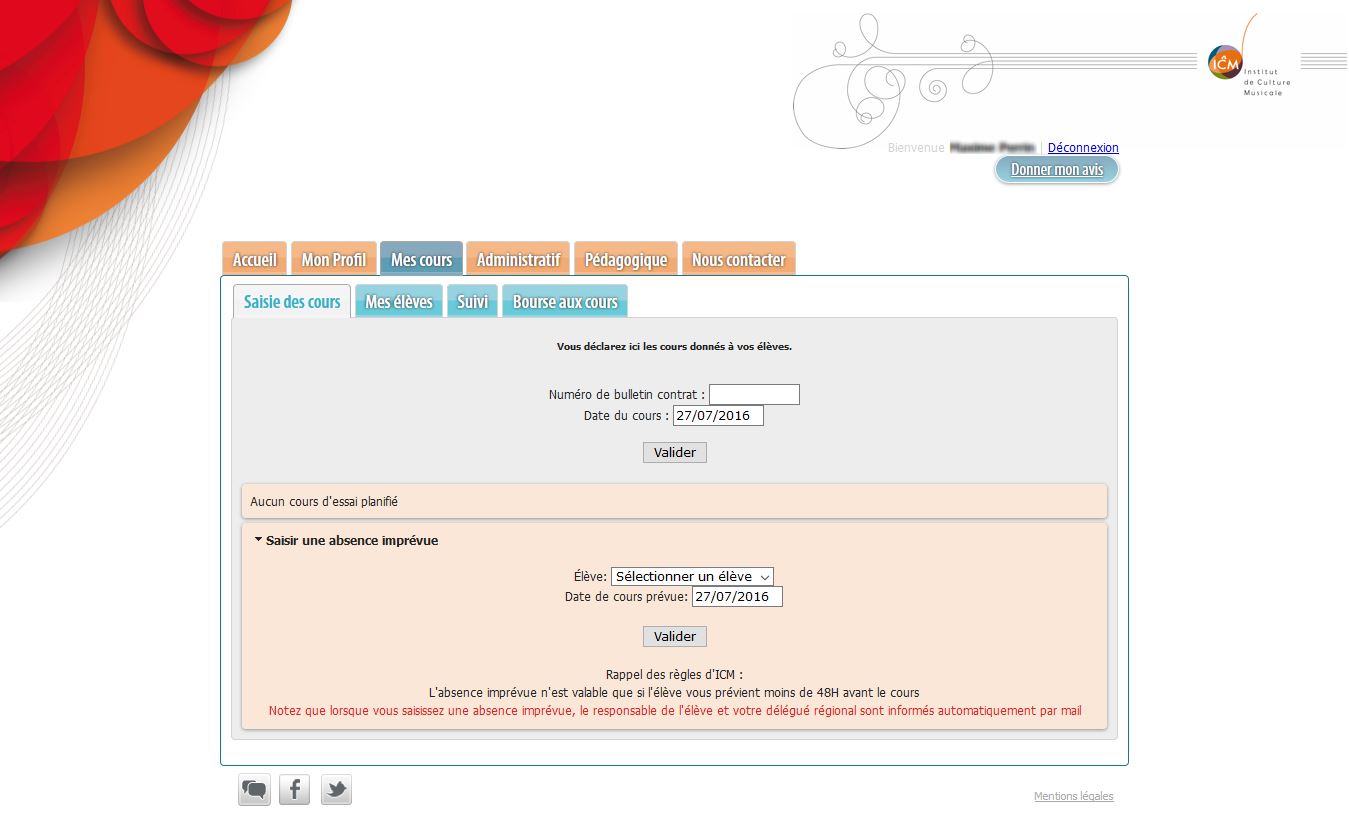Click the Aucun cours d'essai planifié notice
1349x826 pixels.
coord(674,501)
